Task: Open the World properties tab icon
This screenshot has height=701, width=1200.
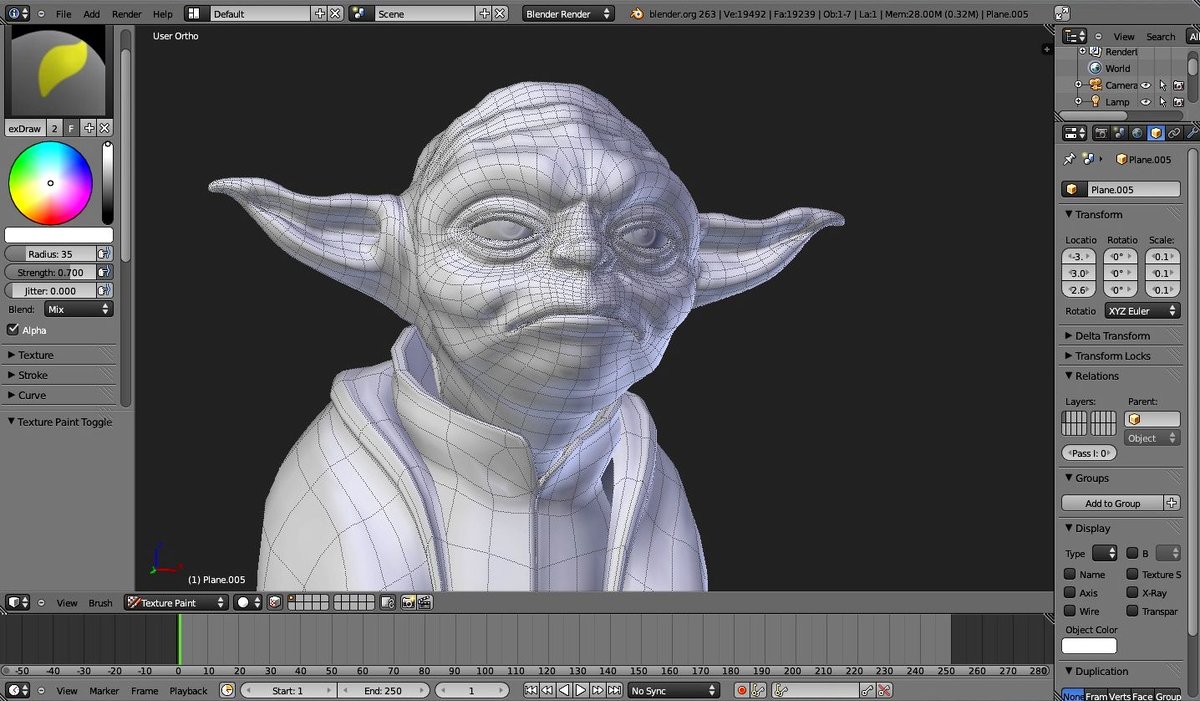Action: click(1137, 132)
